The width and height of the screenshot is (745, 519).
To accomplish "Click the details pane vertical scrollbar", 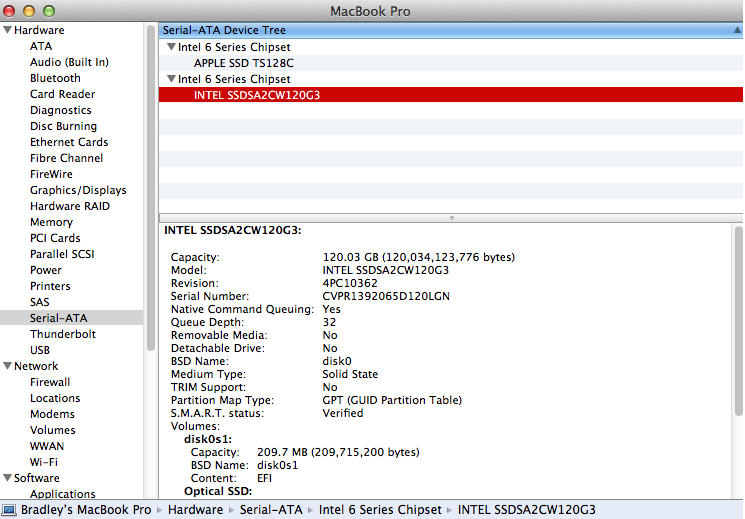I will [x=738, y=321].
